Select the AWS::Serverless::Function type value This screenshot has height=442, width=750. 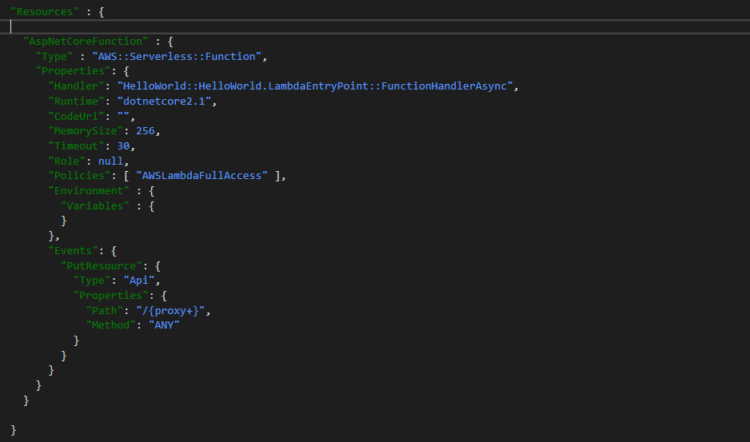[176, 56]
